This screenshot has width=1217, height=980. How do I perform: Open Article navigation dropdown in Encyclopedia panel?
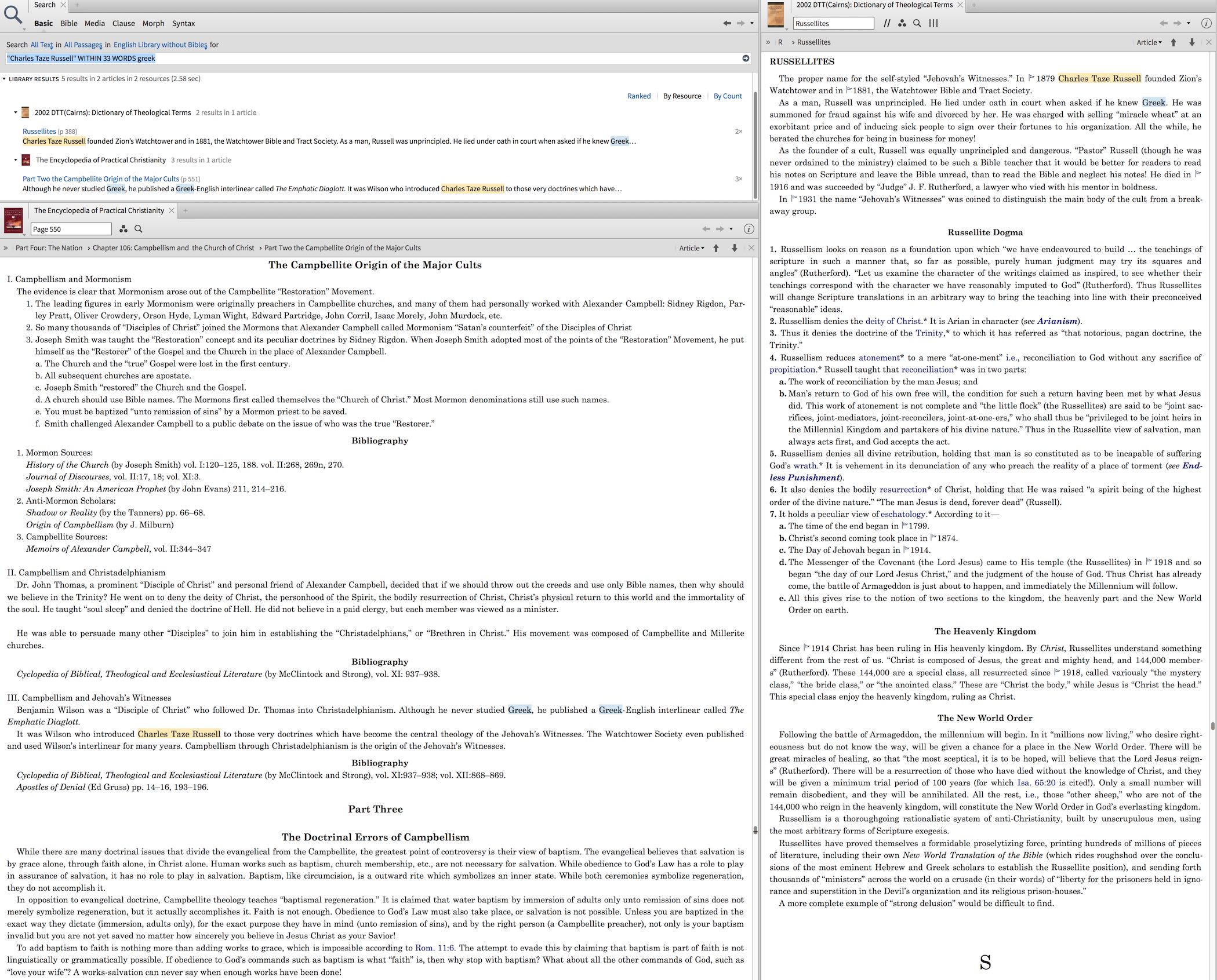click(x=692, y=248)
